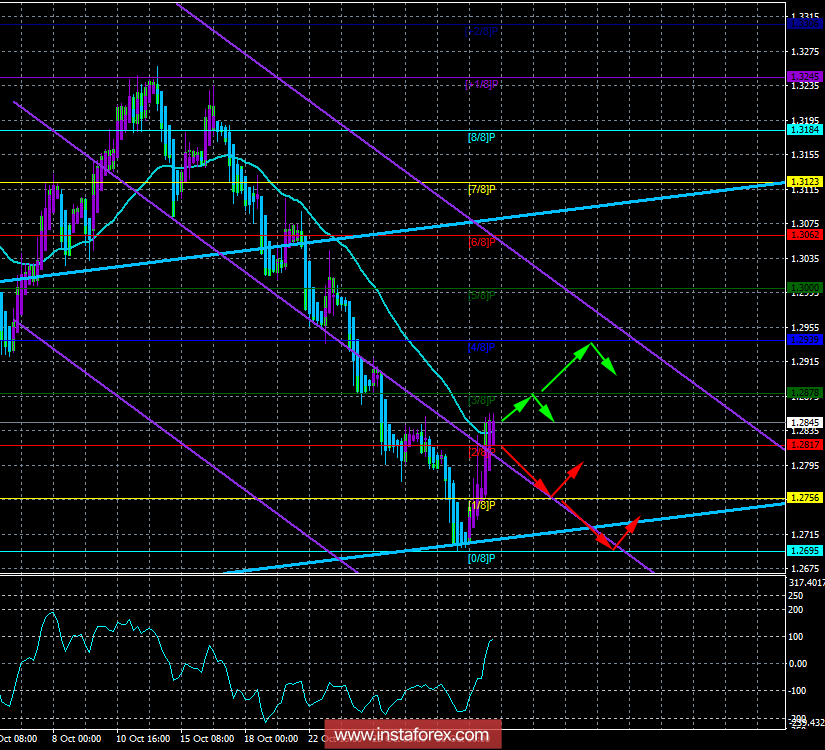Click the 1.3035 price scale value
The height and width of the screenshot is (750, 825).
(805, 258)
